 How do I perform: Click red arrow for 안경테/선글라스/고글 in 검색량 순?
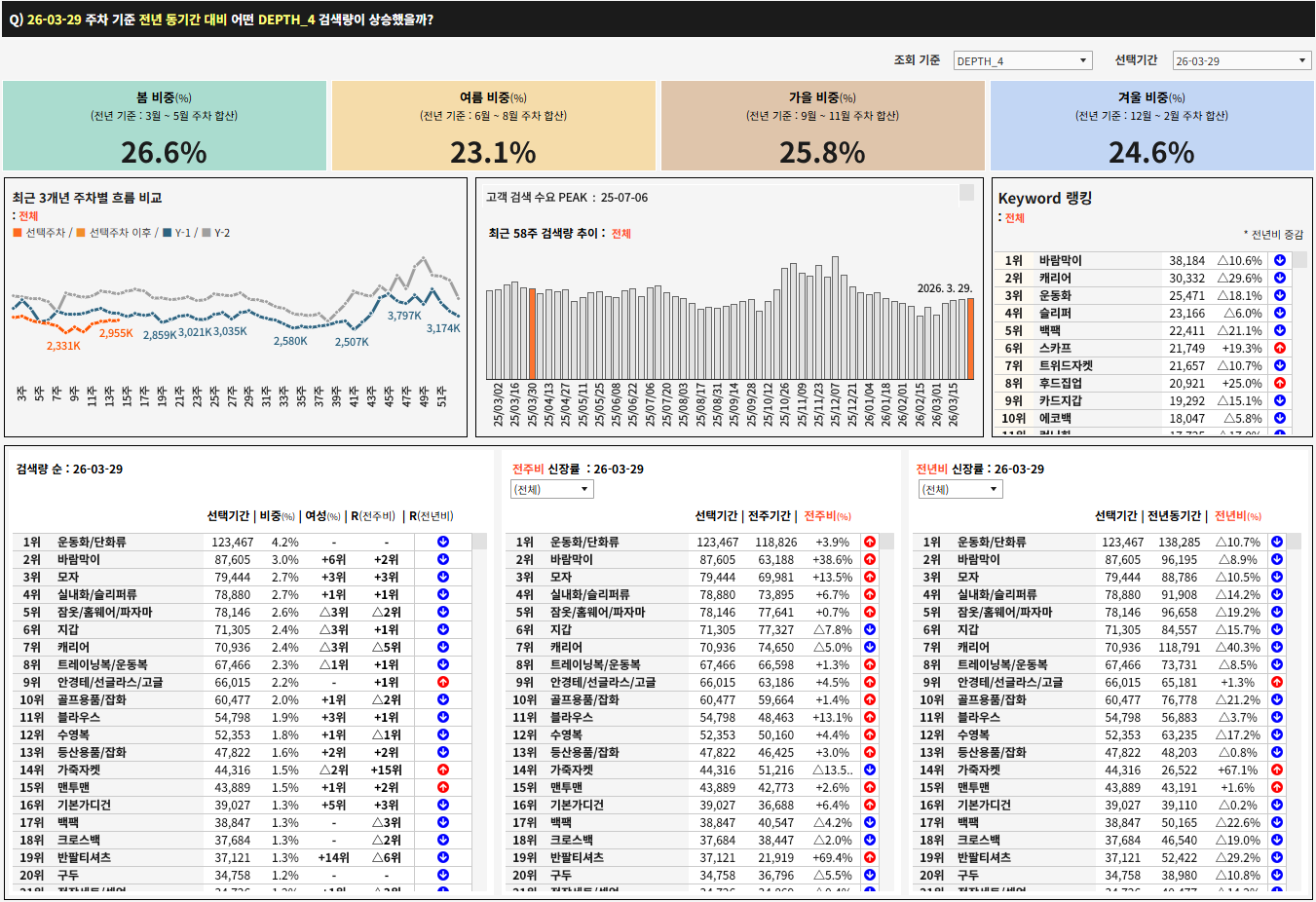(x=443, y=682)
